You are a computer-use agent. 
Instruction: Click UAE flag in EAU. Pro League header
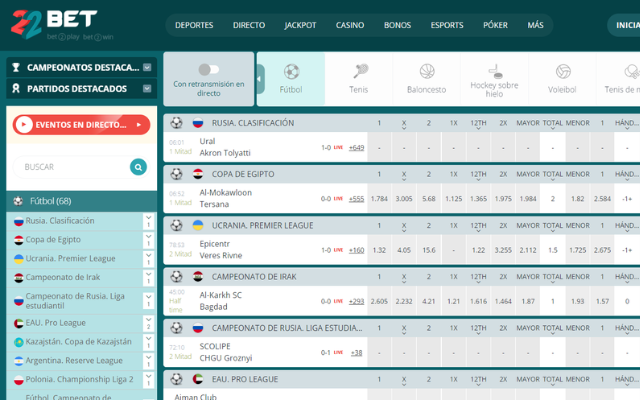click(198, 379)
